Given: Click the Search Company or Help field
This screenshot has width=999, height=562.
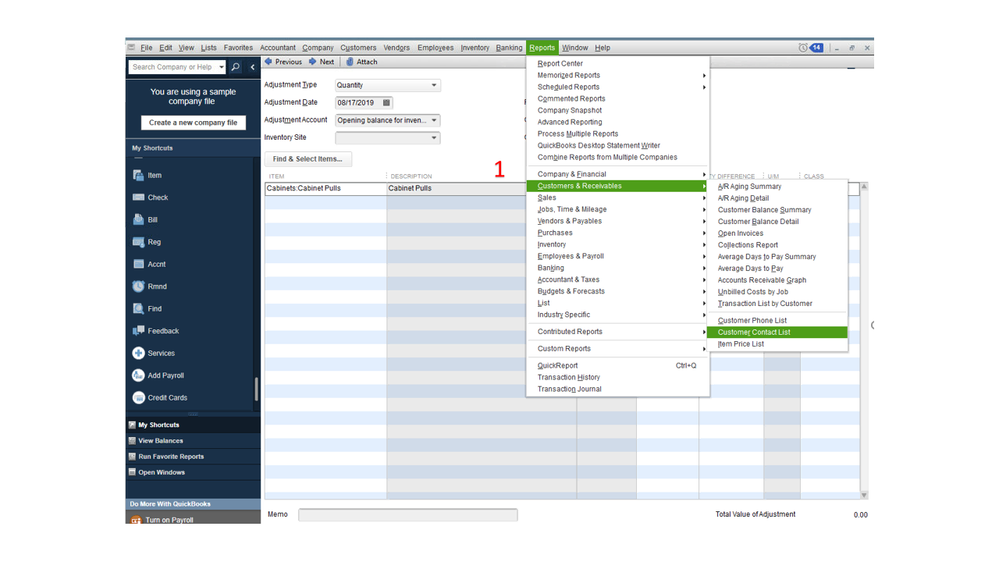Looking at the screenshot, I should click(173, 67).
